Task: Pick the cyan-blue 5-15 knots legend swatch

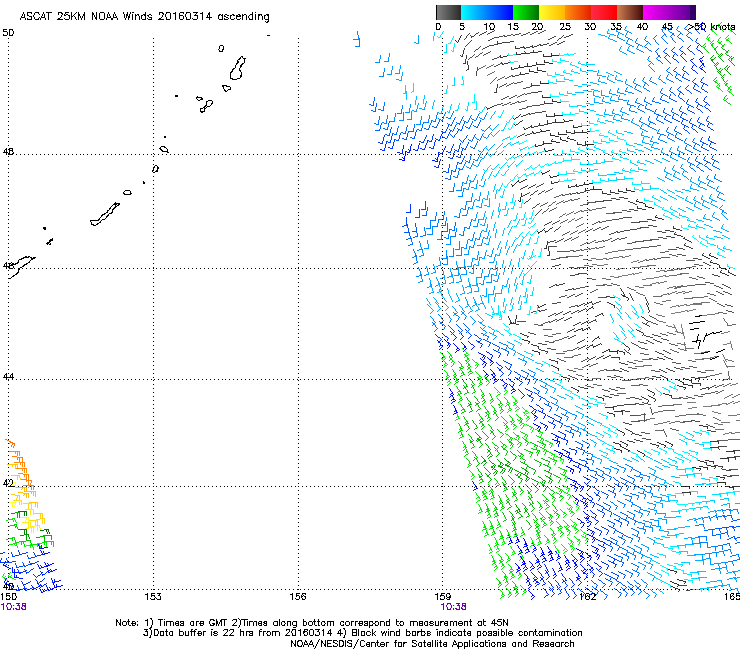Action: (487, 12)
